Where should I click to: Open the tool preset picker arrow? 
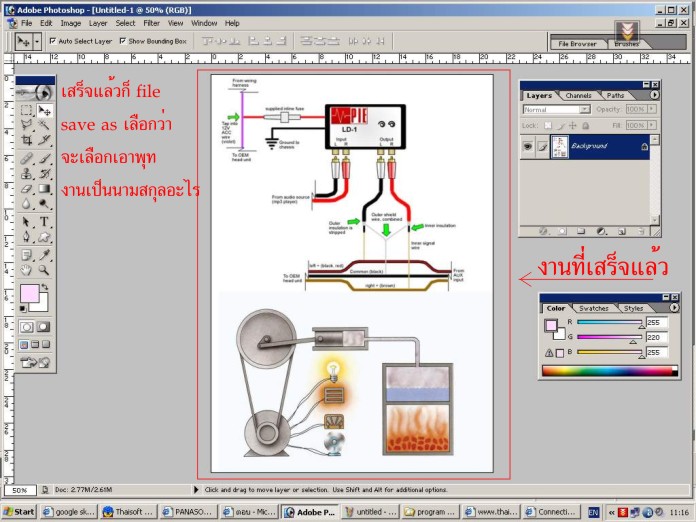37,42
